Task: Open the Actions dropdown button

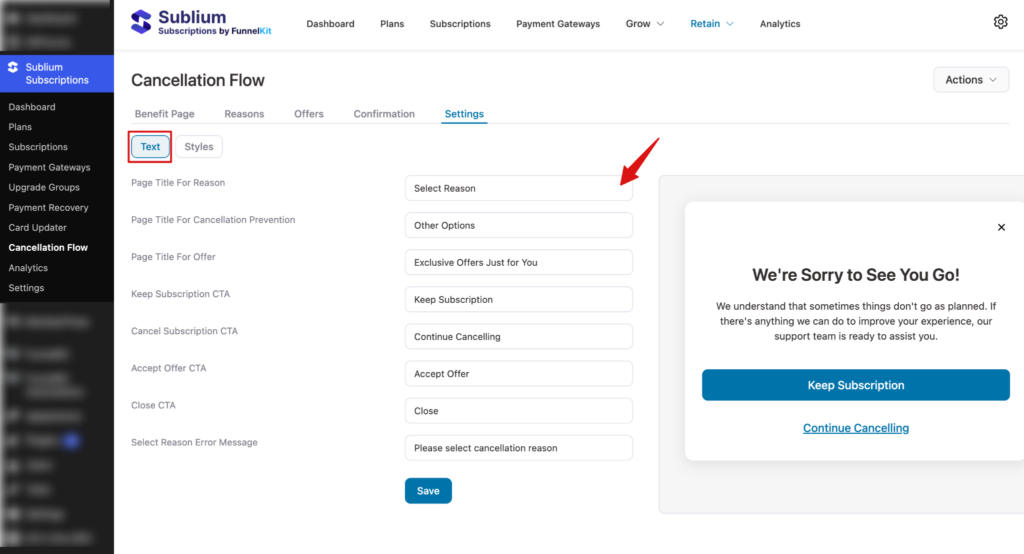Action: 970,80
